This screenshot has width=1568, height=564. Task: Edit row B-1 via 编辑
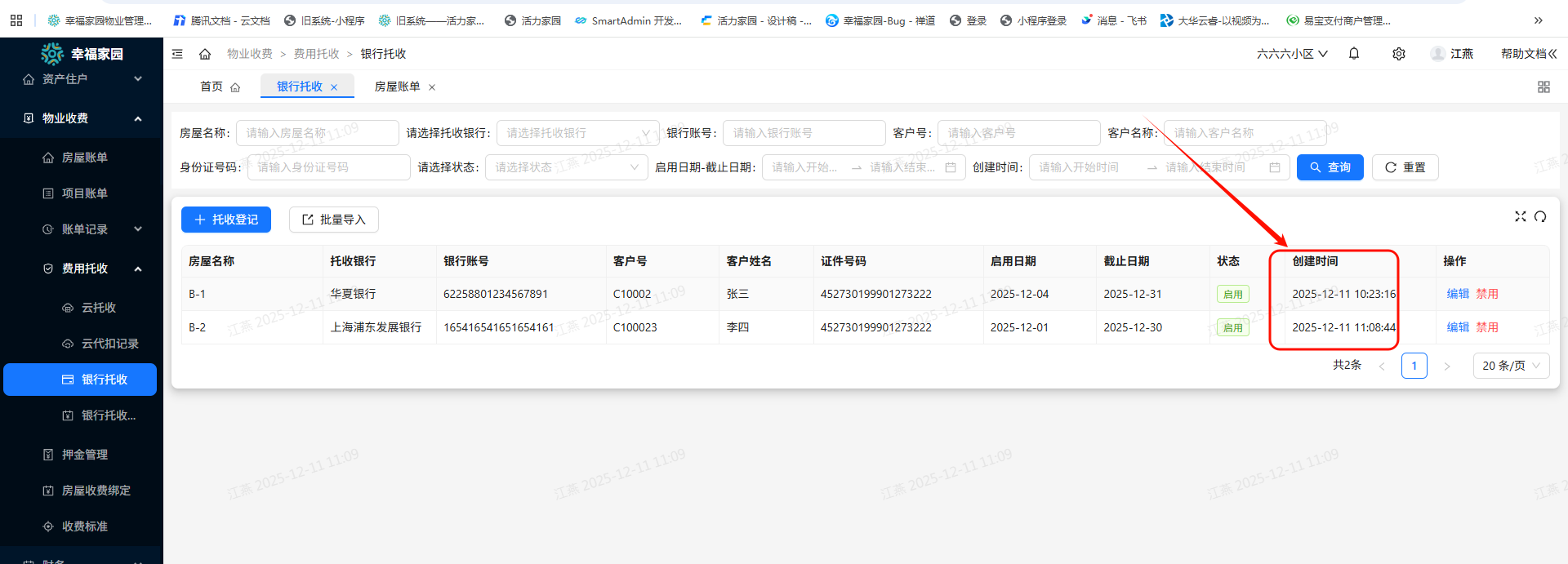click(1458, 294)
